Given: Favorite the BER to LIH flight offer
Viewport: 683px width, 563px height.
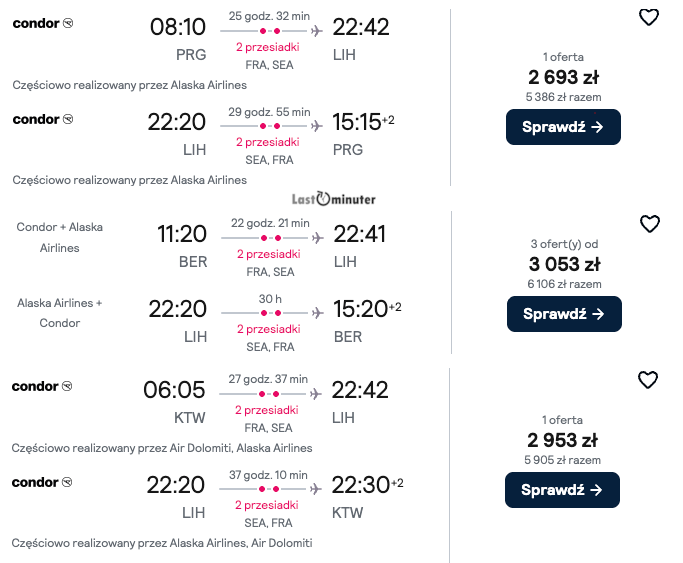Looking at the screenshot, I should point(649,223).
